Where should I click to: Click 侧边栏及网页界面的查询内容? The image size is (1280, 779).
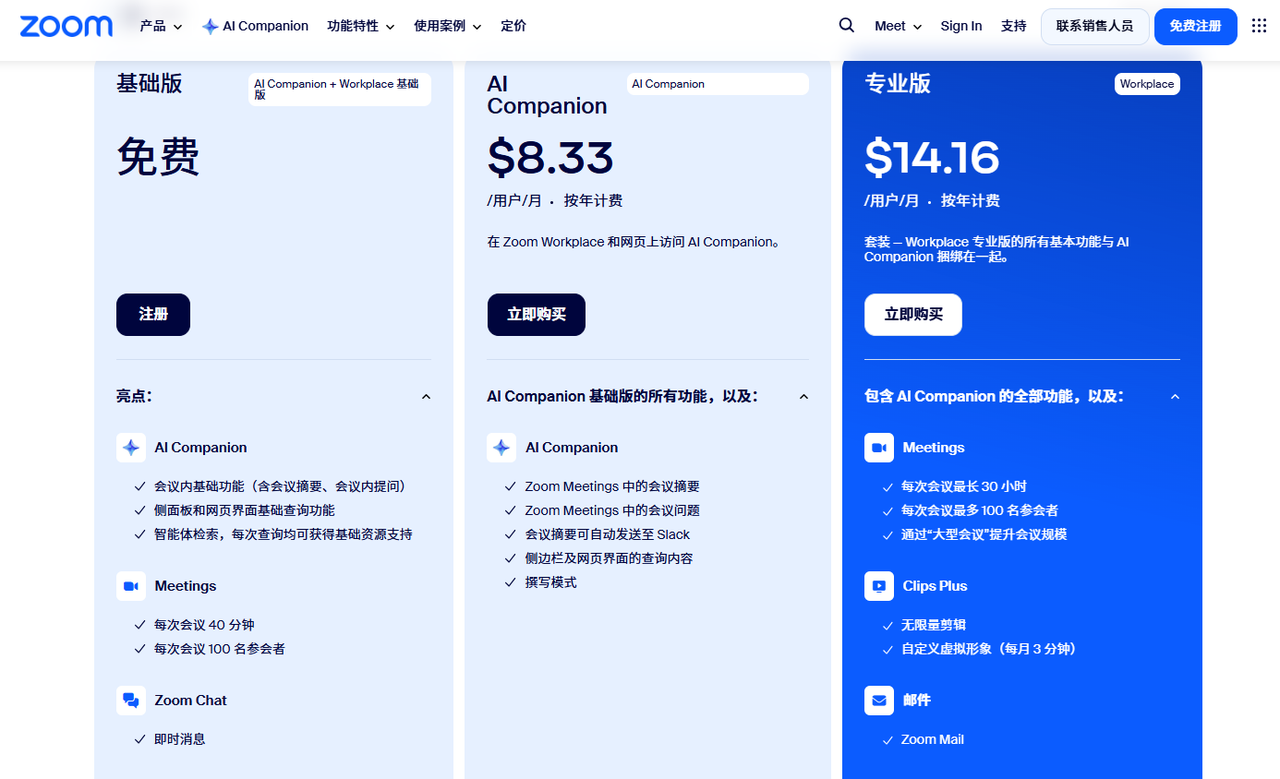(609, 559)
